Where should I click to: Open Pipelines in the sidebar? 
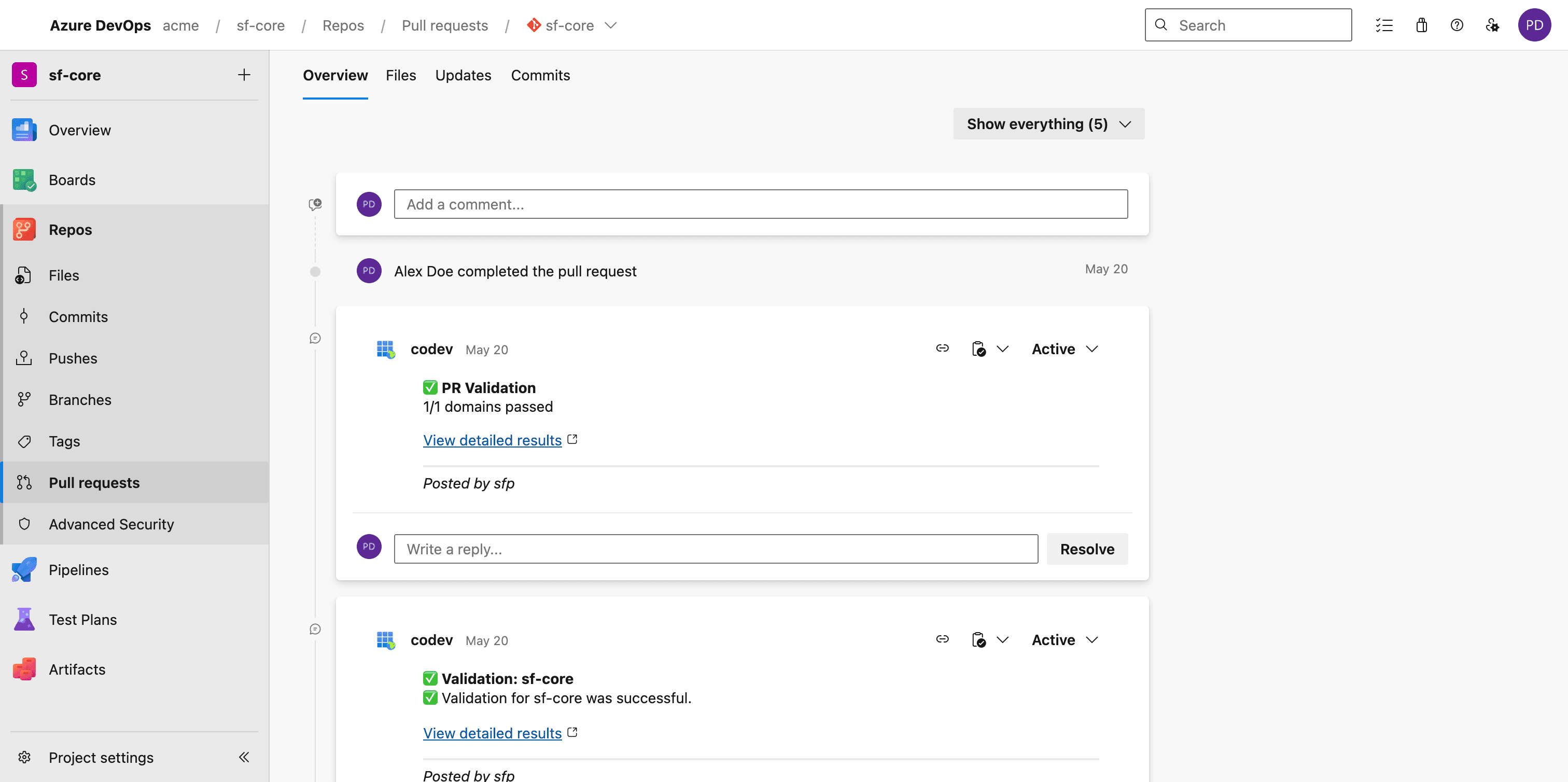pyautogui.click(x=134, y=569)
